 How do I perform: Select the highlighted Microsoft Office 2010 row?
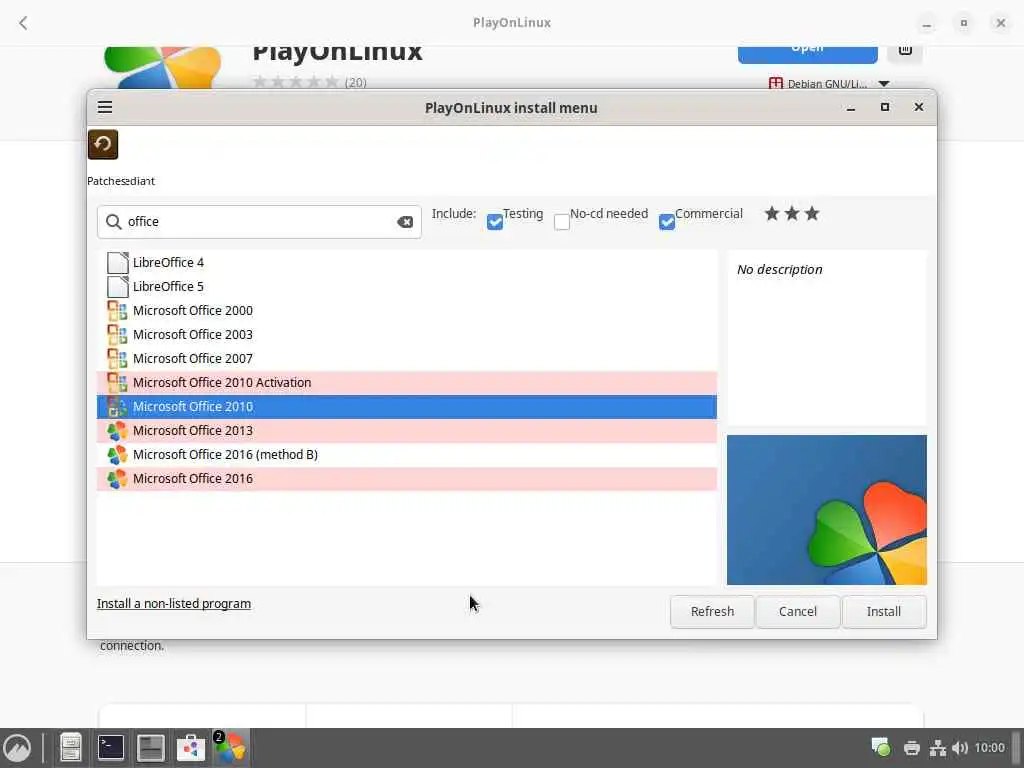coord(407,407)
